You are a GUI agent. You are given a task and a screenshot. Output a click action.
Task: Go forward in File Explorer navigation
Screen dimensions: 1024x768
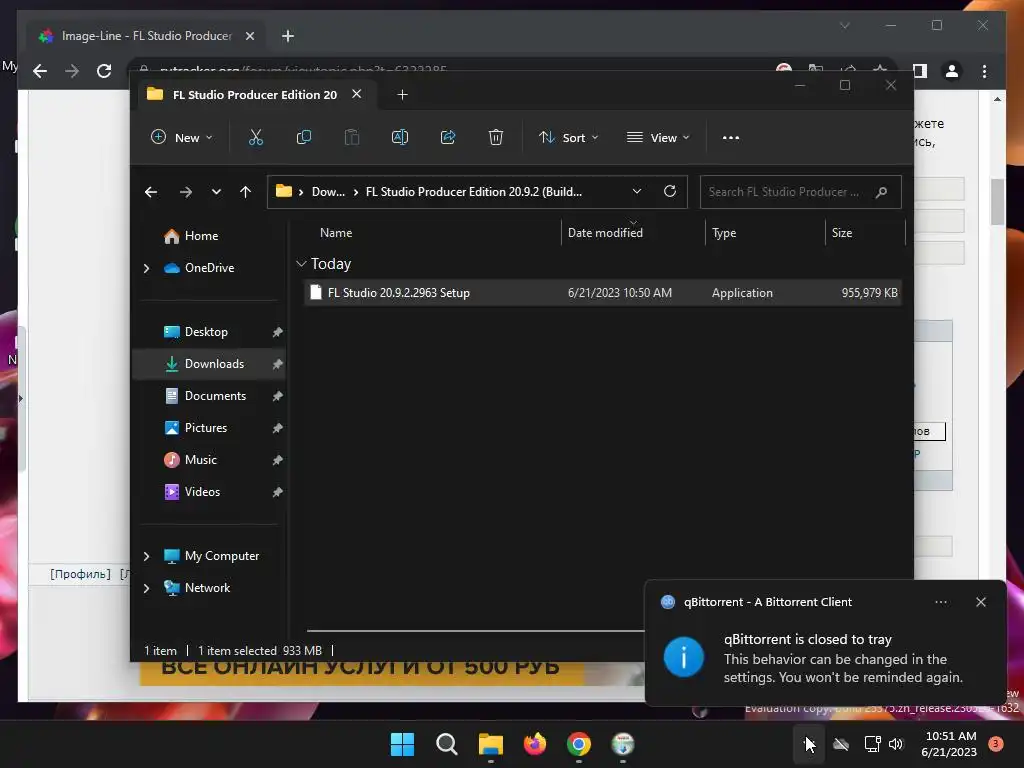tap(185, 192)
